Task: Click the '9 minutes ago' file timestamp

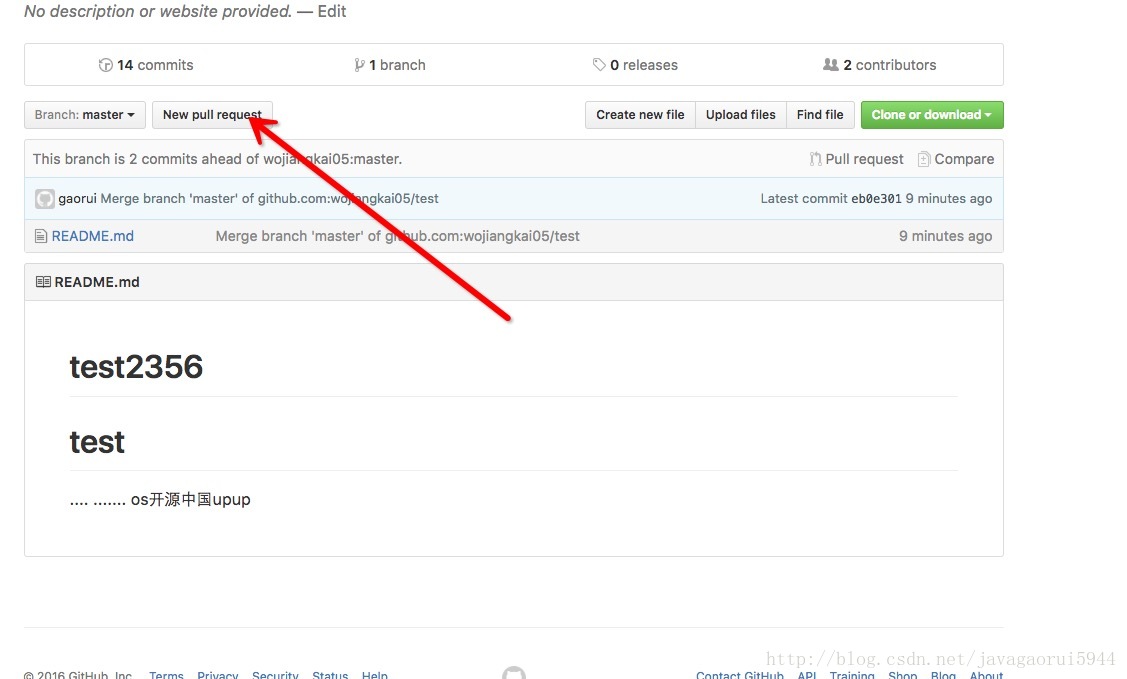Action: coord(945,236)
